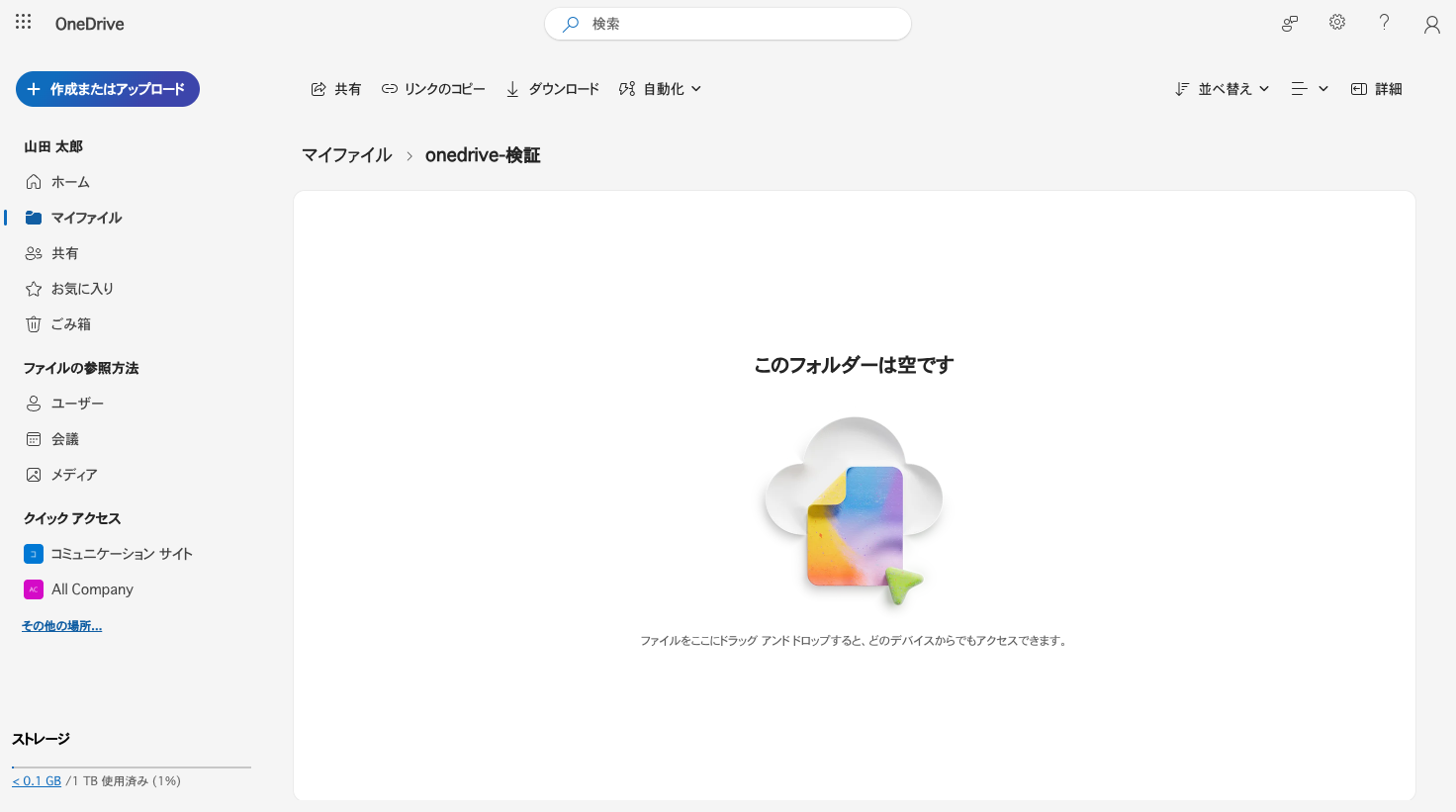Open the app launcher waffle icon
Screen dimensions: 1456x812
24,22
